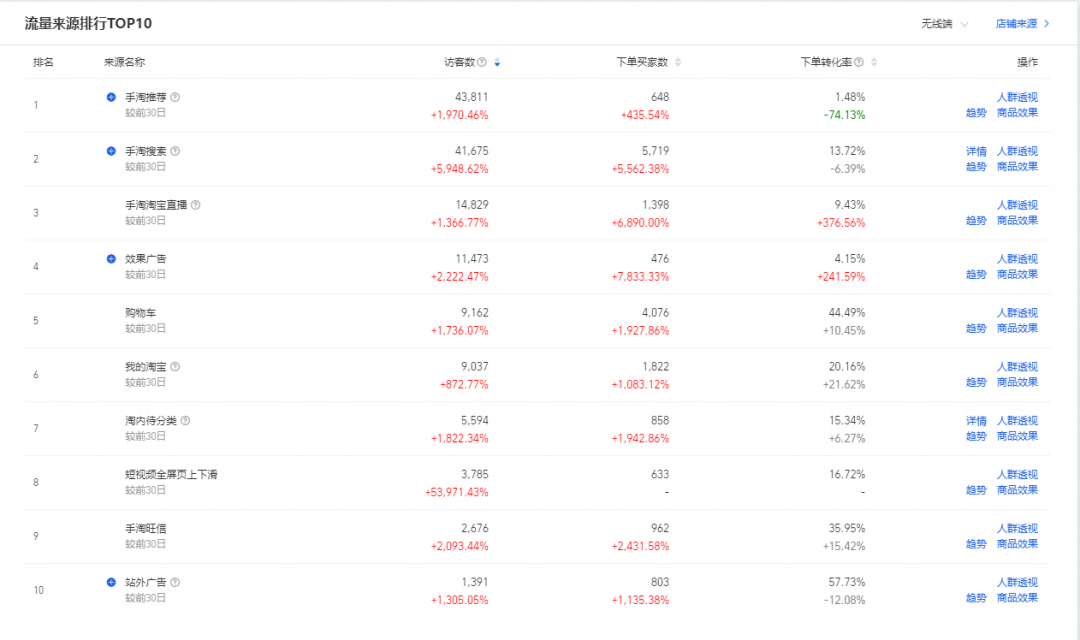Open 人群透视 for 手淘旺信 row
1080x640 pixels.
click(1017, 528)
